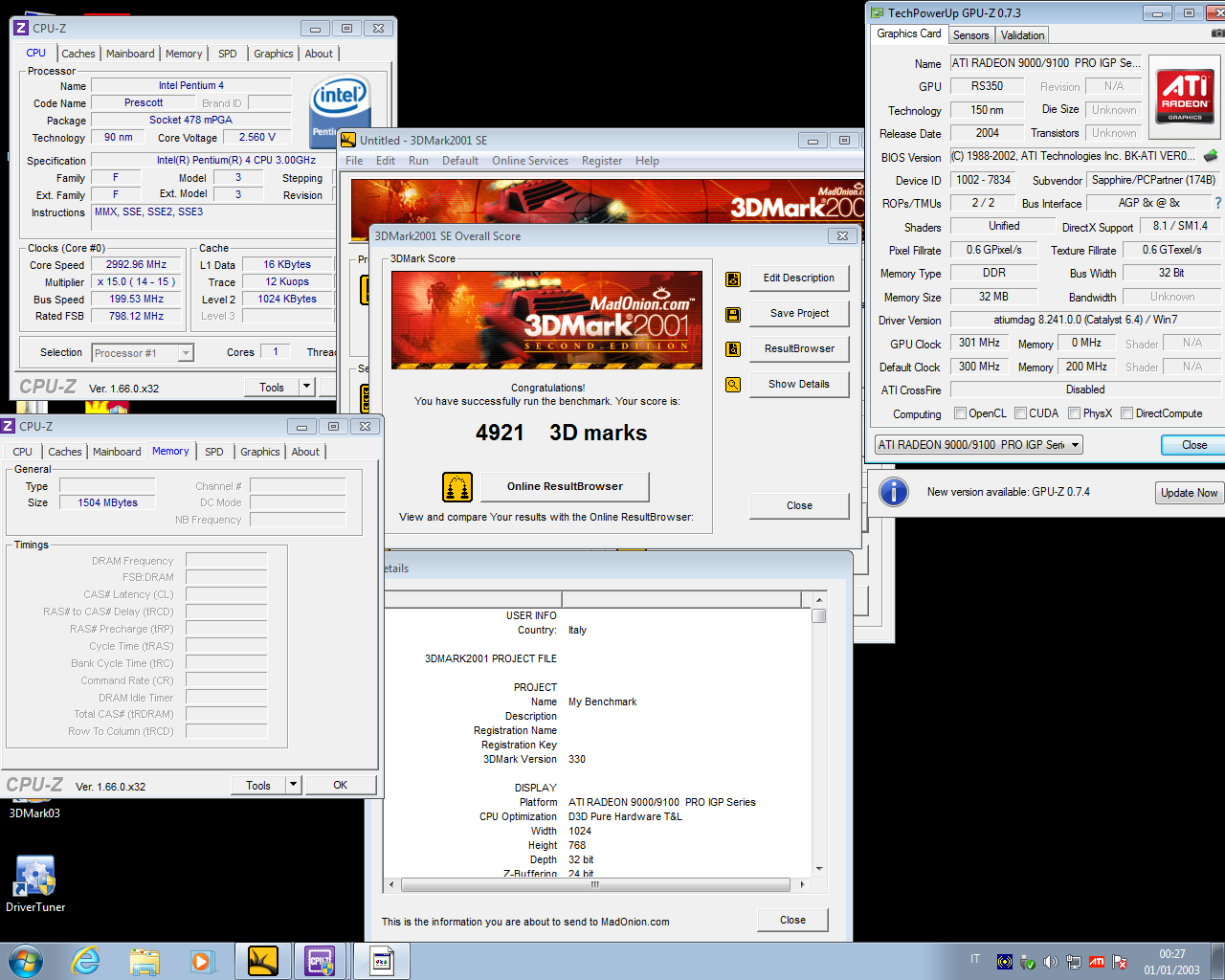
Task: Click the details list scroll down arrow
Action: 819,870
